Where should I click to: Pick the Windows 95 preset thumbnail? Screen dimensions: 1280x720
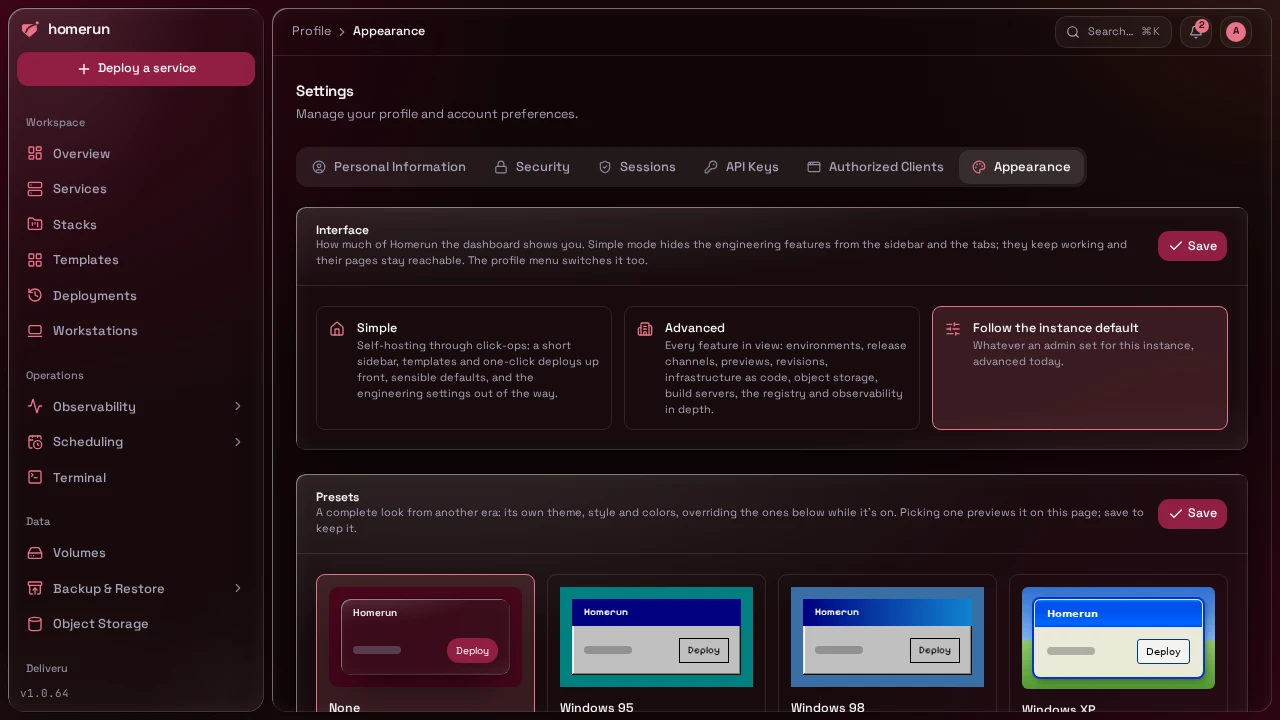point(656,637)
